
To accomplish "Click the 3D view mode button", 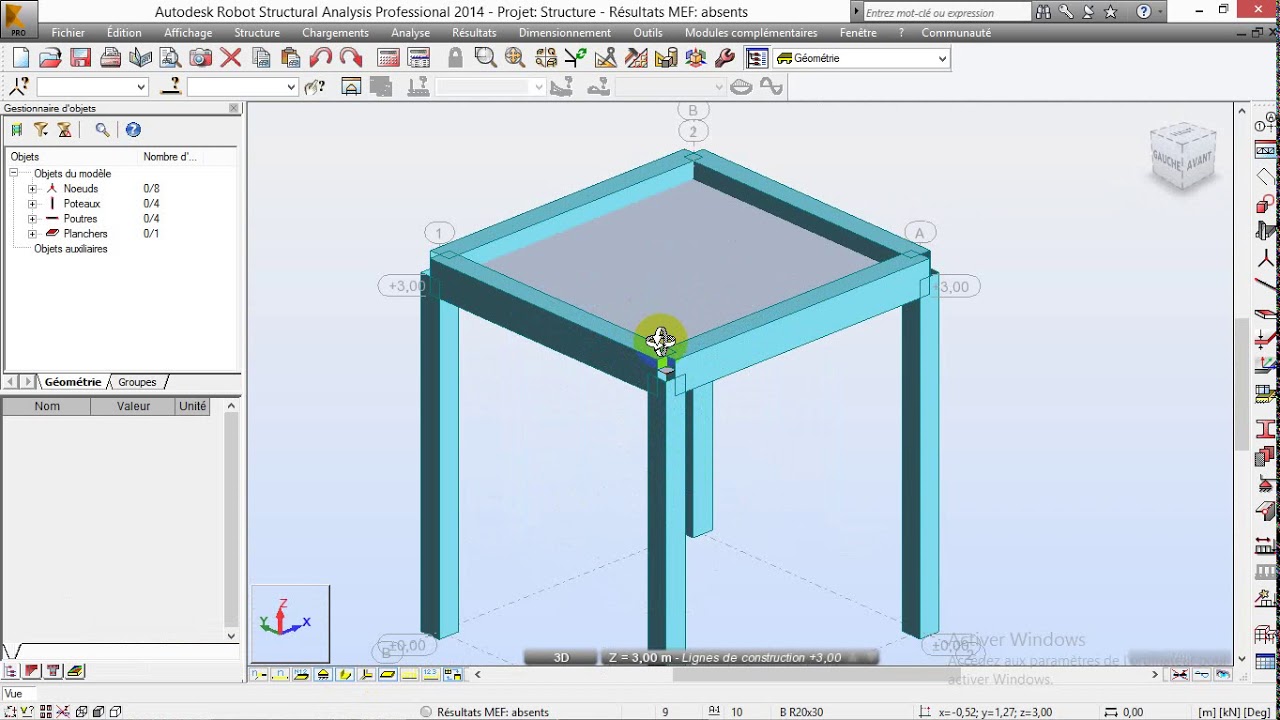I will (561, 657).
